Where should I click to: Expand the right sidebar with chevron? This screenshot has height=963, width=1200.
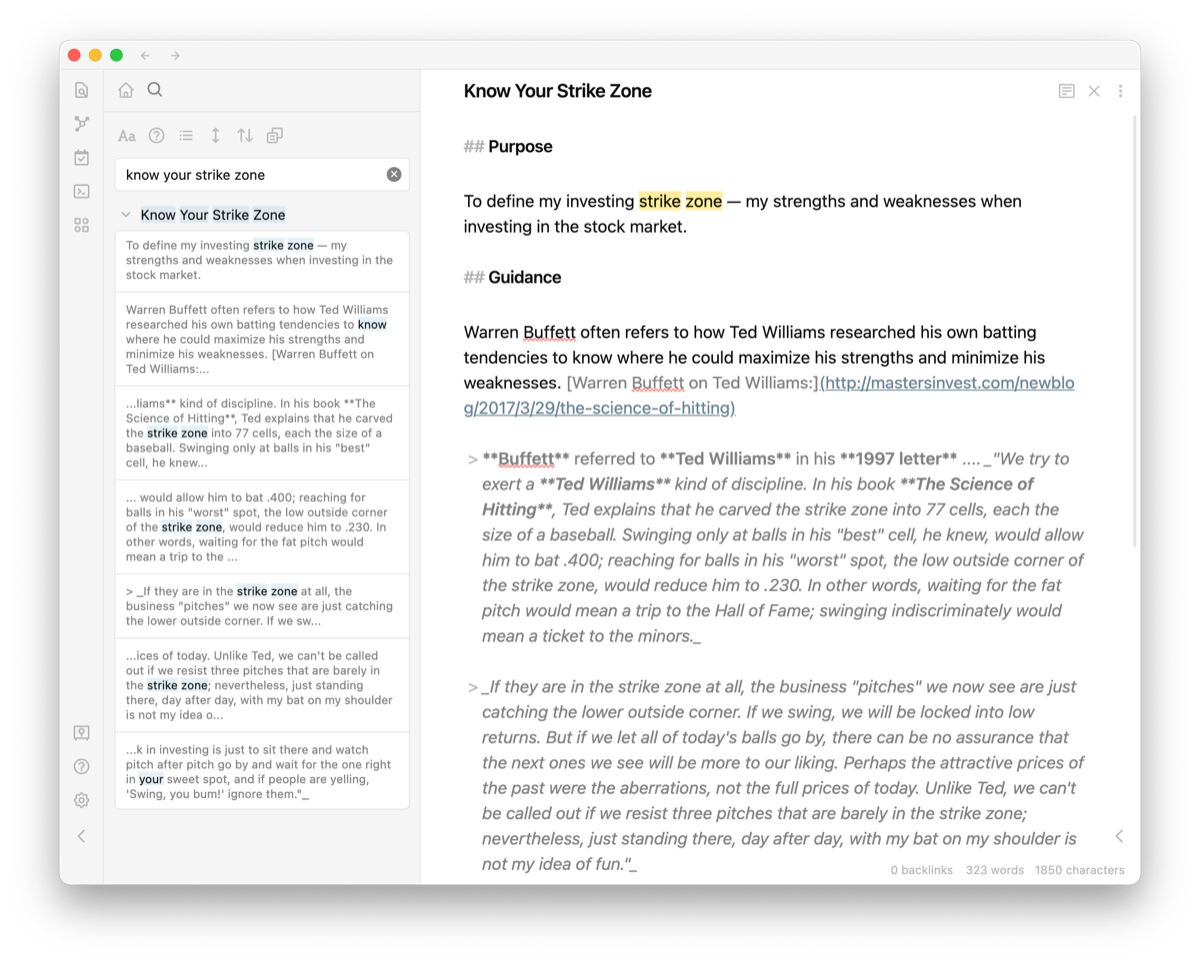1119,836
